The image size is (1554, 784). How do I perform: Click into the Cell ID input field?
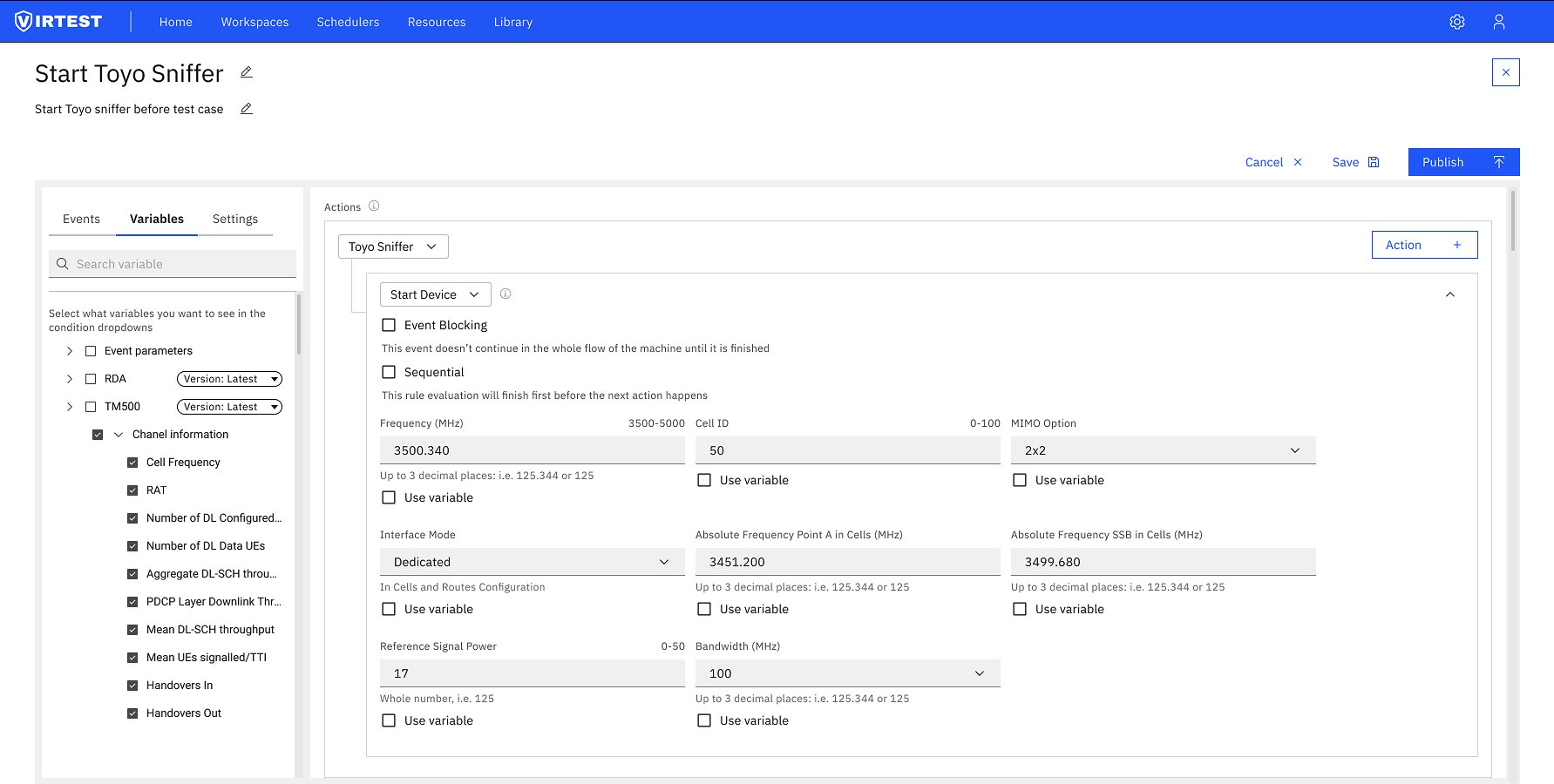(846, 449)
